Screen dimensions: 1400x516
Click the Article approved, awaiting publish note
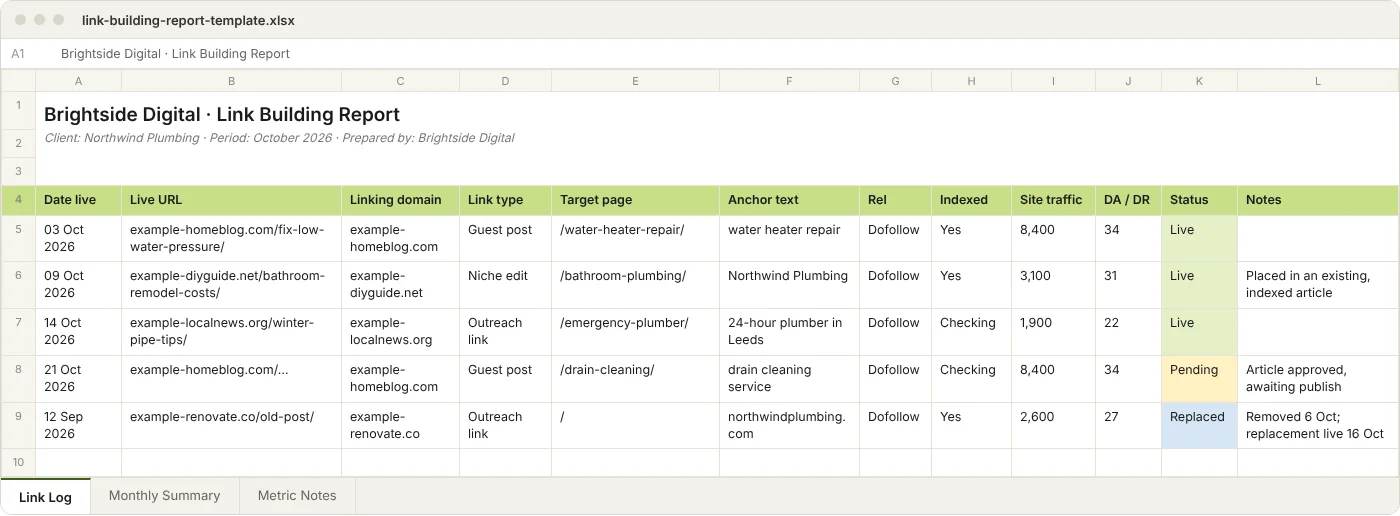tap(1318, 379)
